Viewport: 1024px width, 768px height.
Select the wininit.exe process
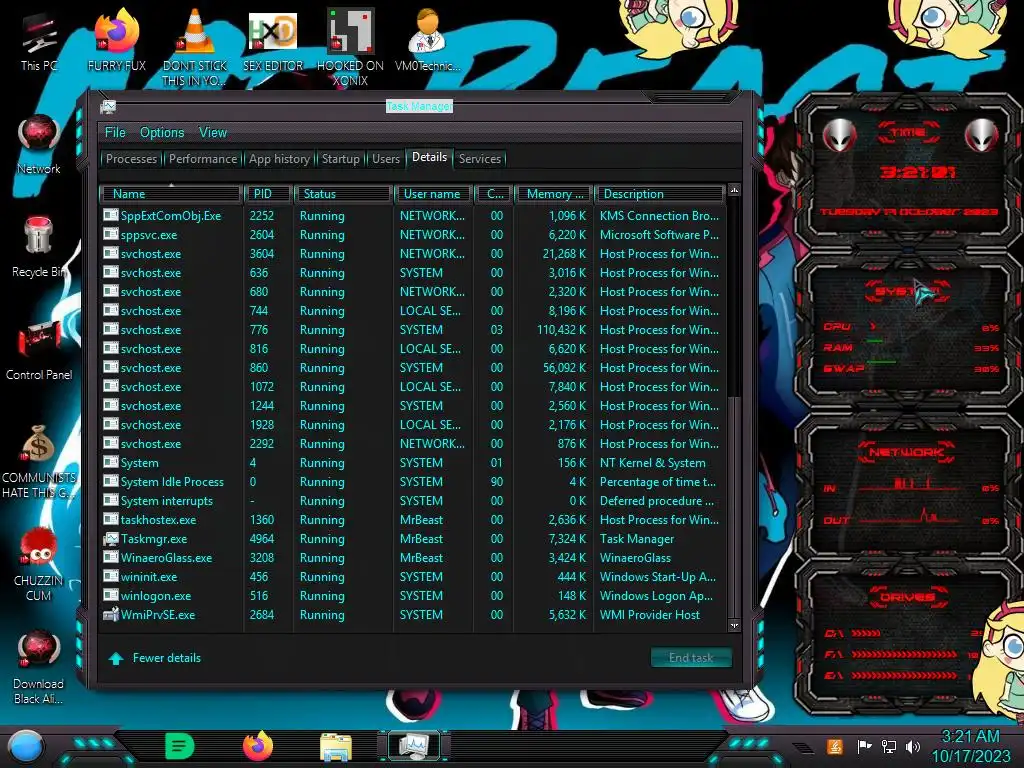click(413, 577)
